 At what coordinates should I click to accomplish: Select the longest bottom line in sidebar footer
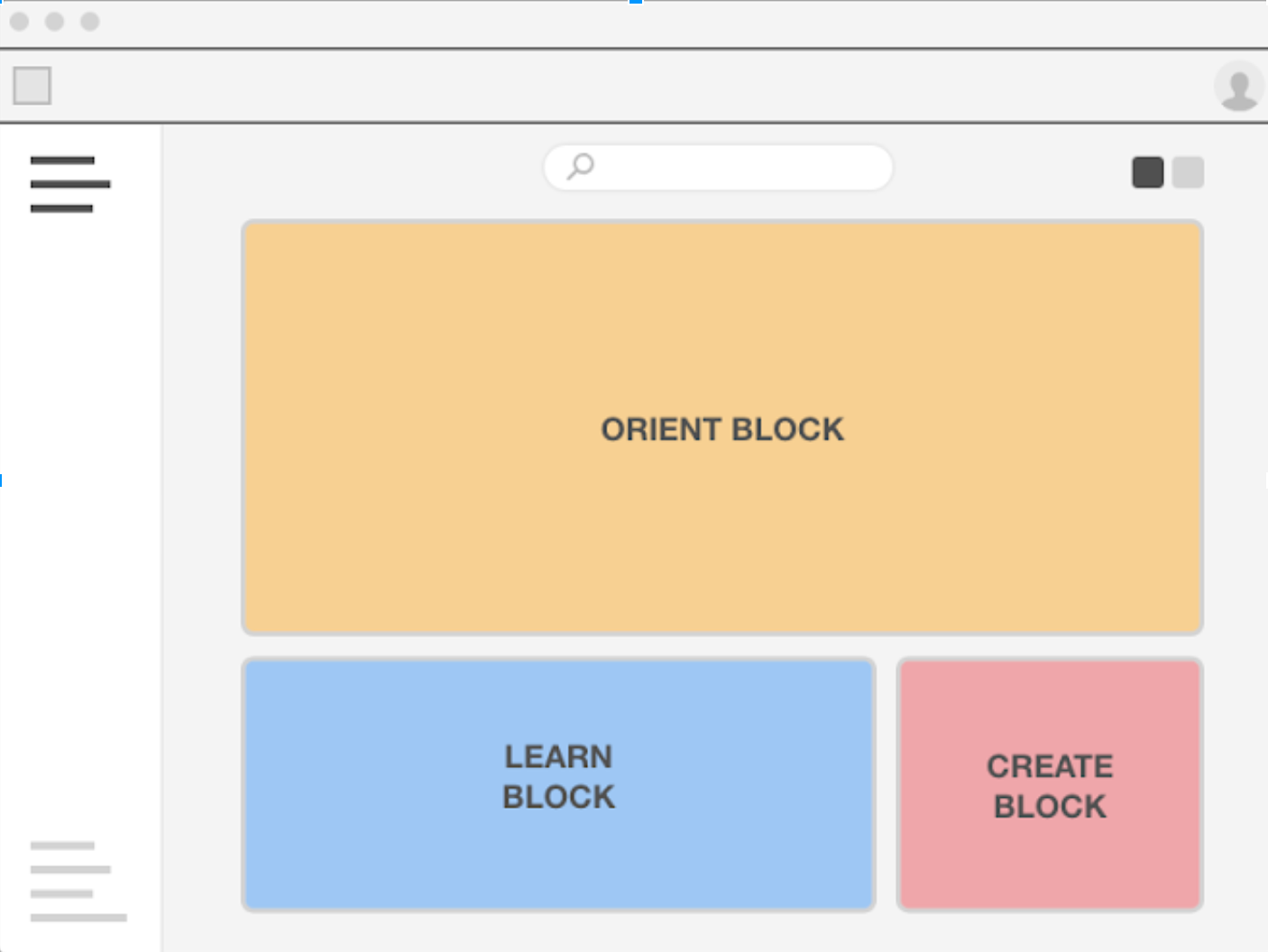coord(78,918)
